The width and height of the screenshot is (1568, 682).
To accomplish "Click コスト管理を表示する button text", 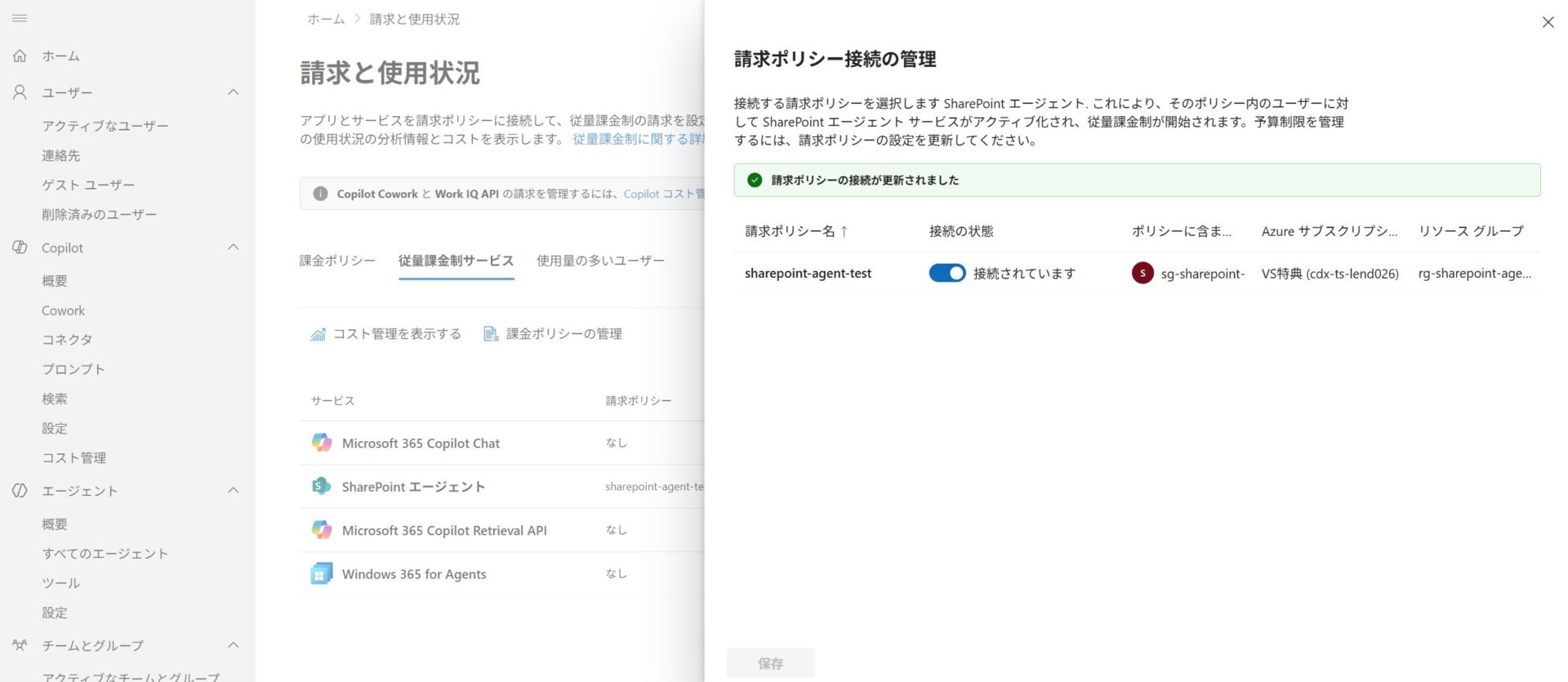I will (x=397, y=334).
